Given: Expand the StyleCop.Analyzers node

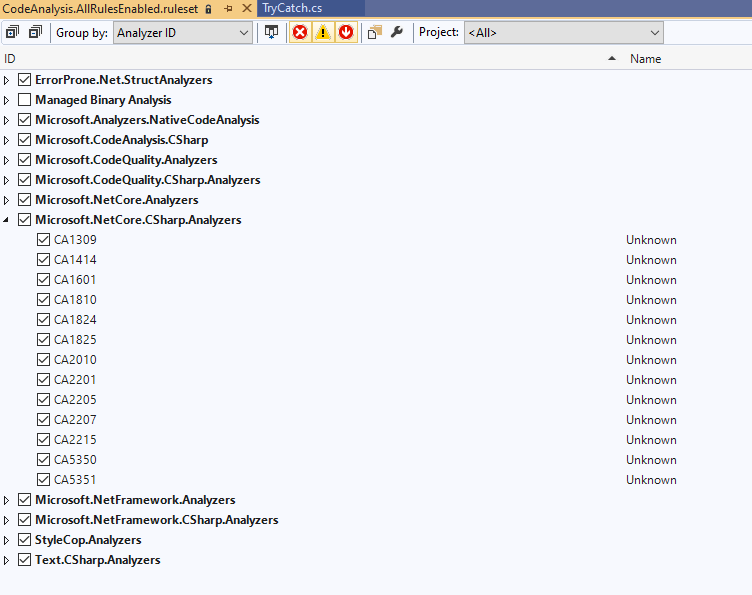Looking at the screenshot, I should click(x=6, y=540).
